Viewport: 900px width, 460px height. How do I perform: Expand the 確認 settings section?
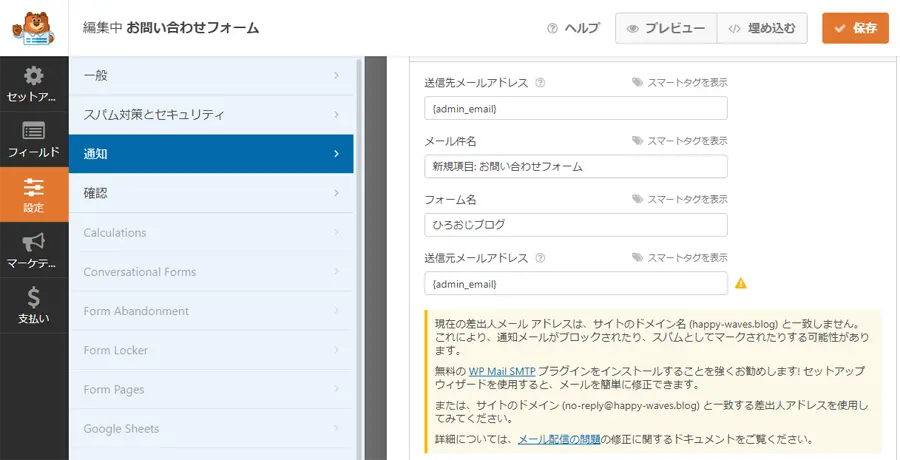211,193
